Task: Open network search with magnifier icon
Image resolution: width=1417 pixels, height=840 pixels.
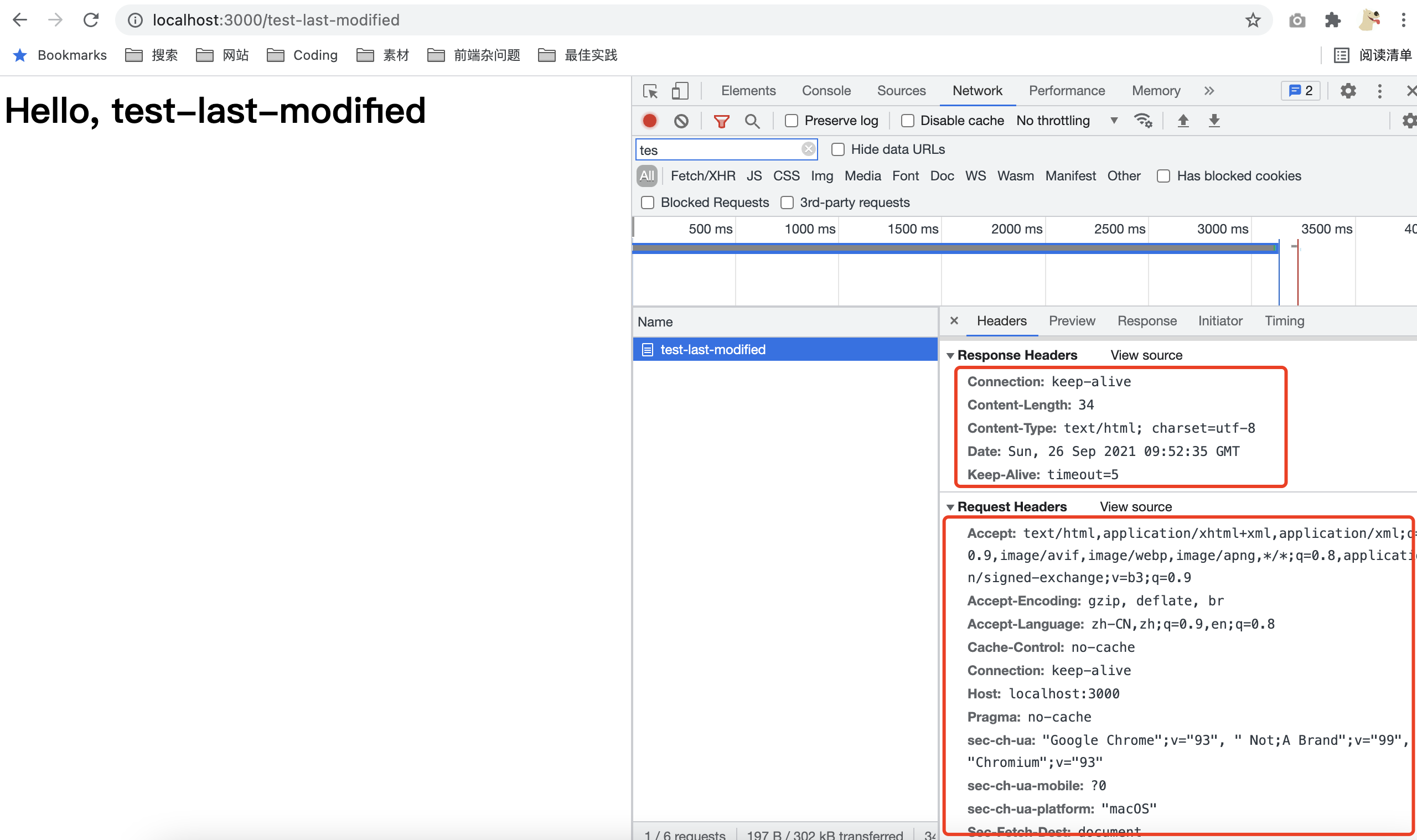Action: (752, 121)
